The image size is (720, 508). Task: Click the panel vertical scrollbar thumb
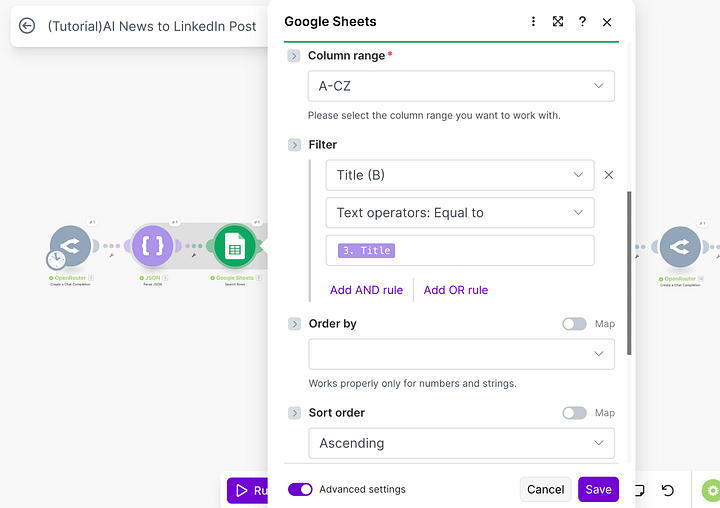(629, 273)
